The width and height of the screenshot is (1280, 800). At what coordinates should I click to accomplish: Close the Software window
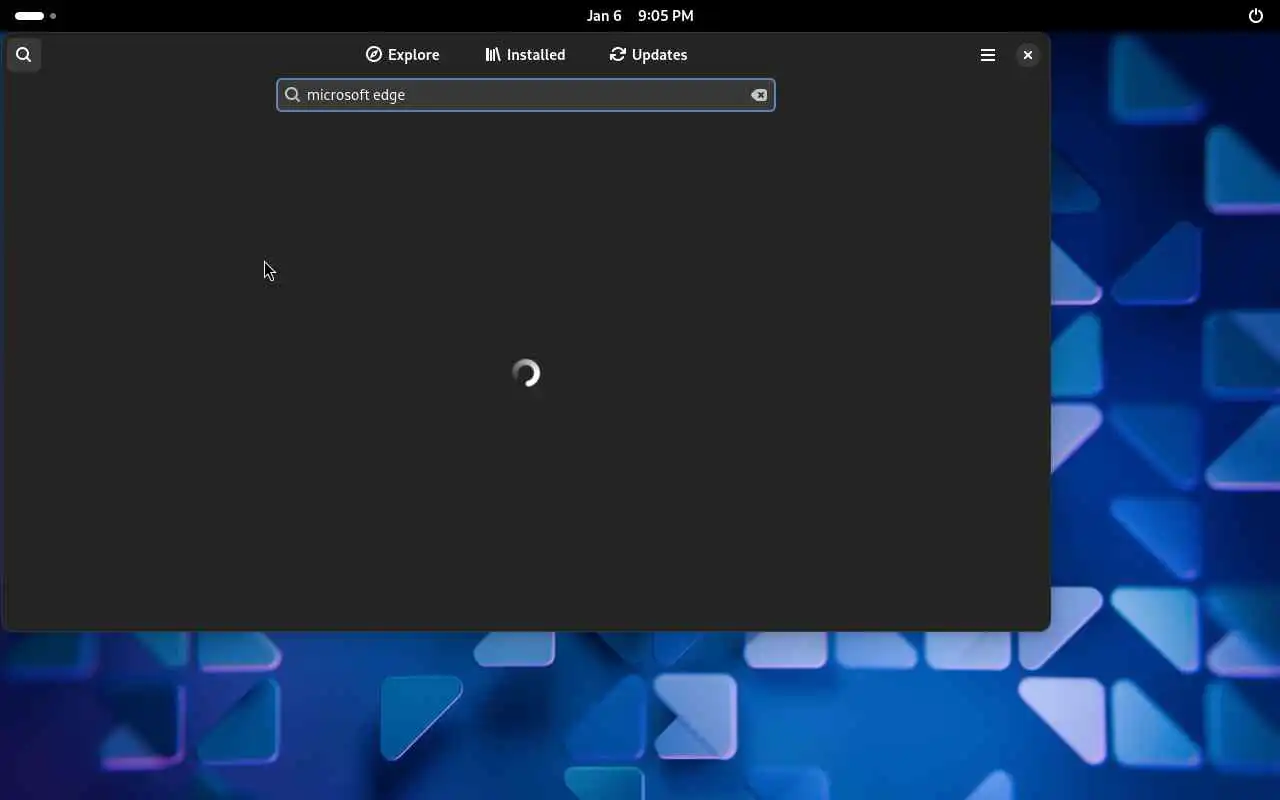click(1027, 55)
